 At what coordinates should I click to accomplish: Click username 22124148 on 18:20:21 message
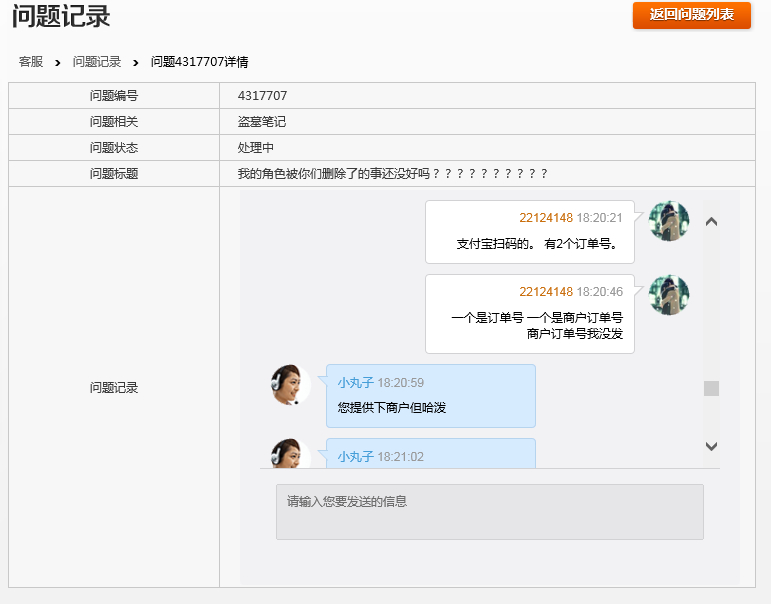[x=546, y=218]
